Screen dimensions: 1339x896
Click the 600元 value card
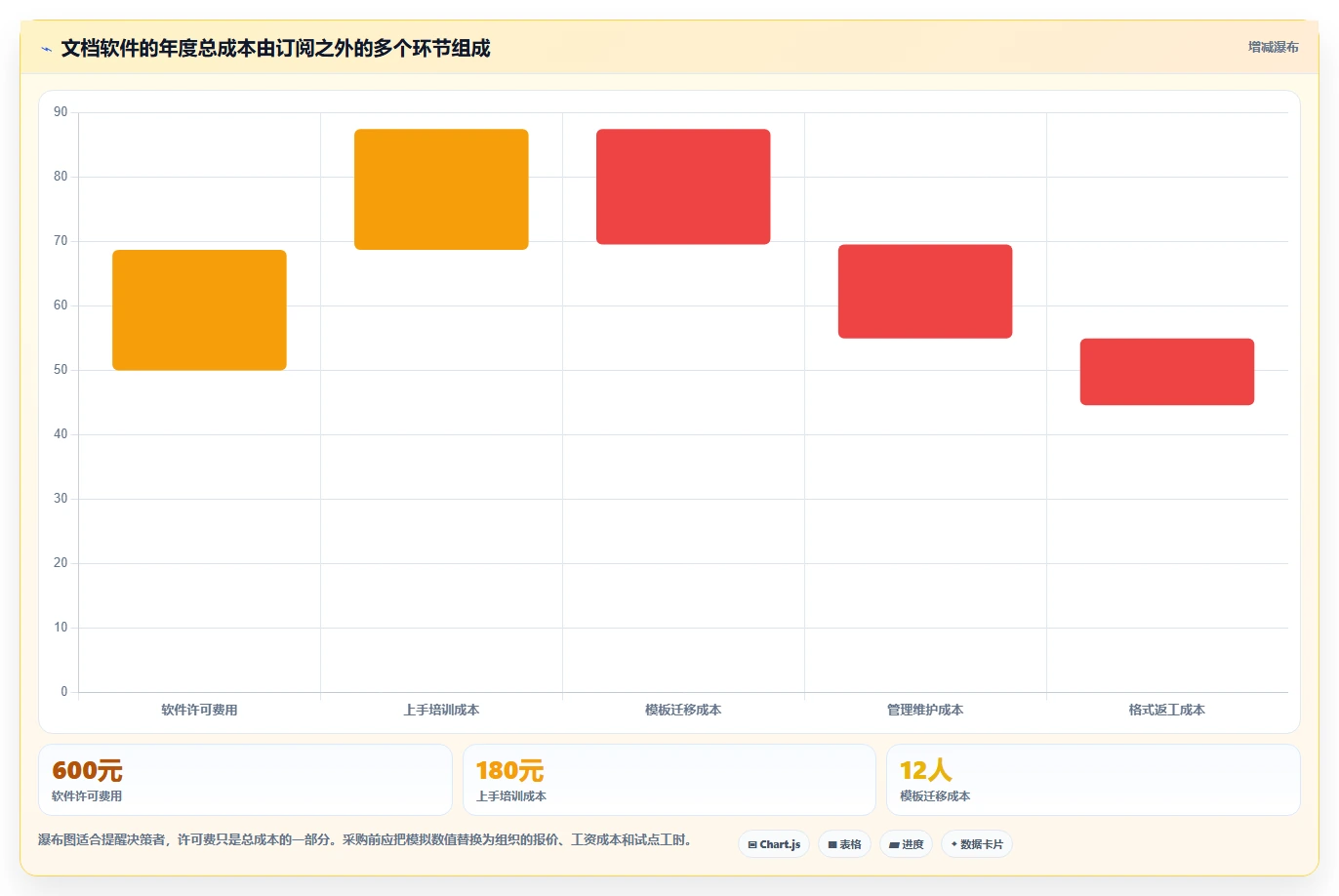(x=245, y=780)
